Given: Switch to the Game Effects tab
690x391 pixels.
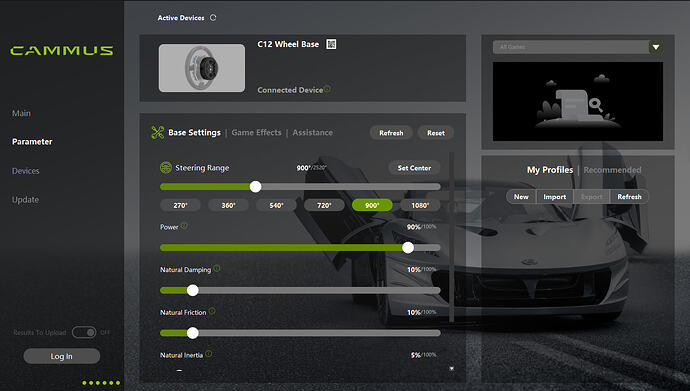Looking at the screenshot, I should point(257,132).
